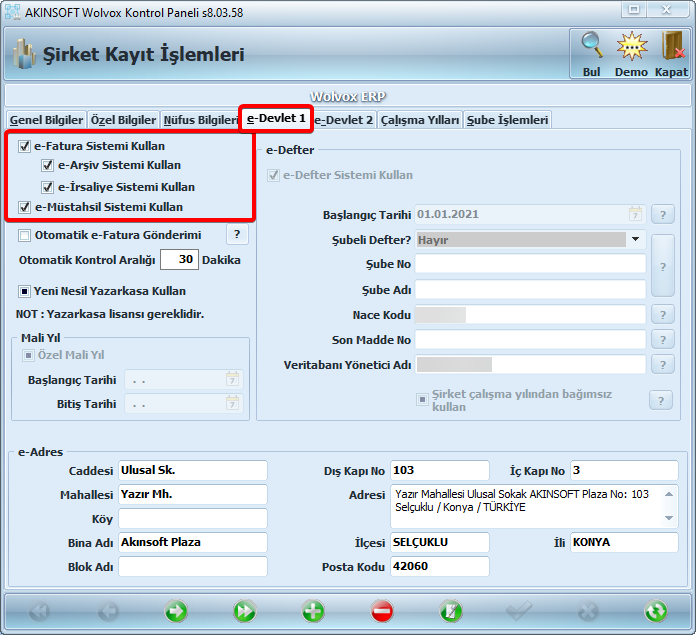Open the Şubeli Defter dropdown
The height and width of the screenshot is (635, 696).
pos(636,240)
